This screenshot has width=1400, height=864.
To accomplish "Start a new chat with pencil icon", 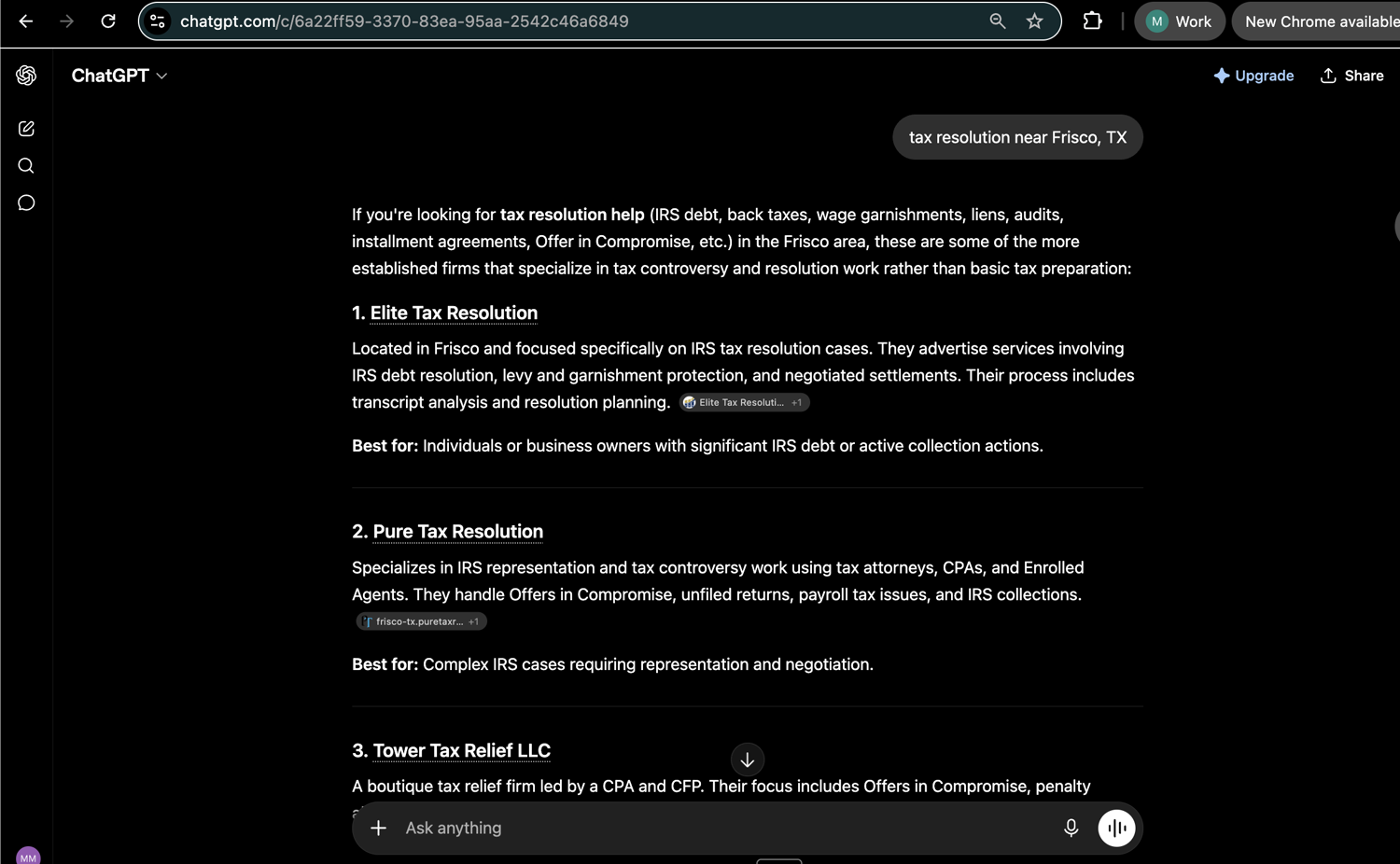I will coord(26,129).
